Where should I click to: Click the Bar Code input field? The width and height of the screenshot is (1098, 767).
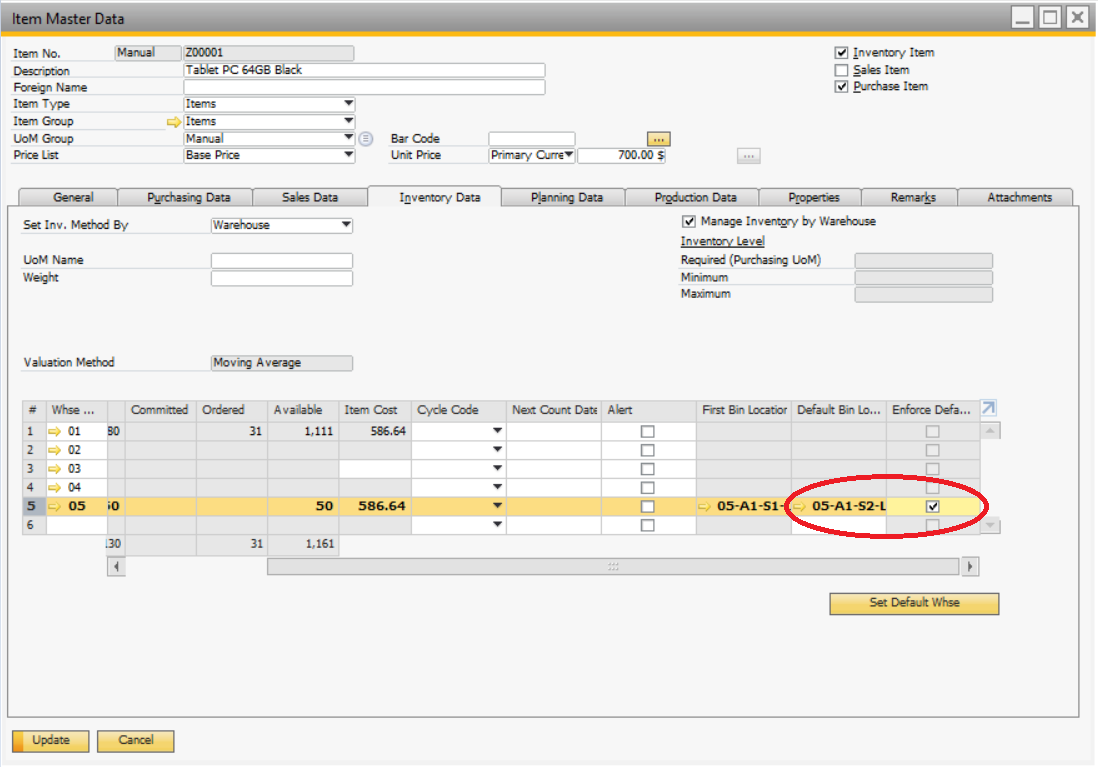pyautogui.click(x=531, y=139)
